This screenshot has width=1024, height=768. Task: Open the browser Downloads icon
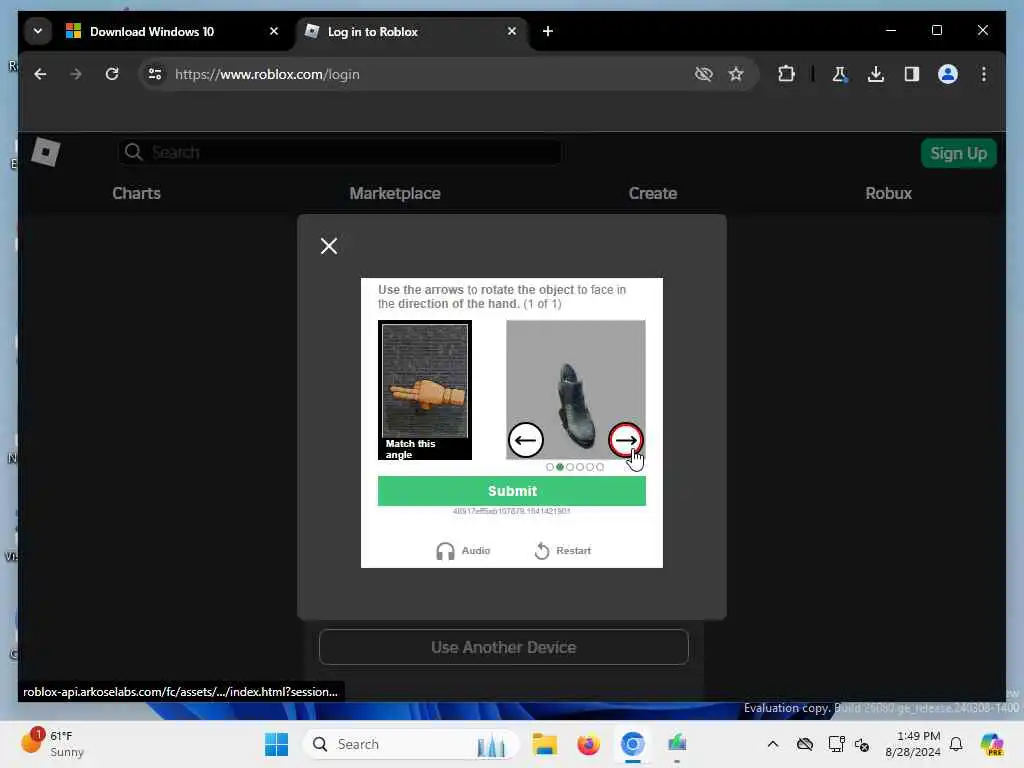(x=876, y=74)
